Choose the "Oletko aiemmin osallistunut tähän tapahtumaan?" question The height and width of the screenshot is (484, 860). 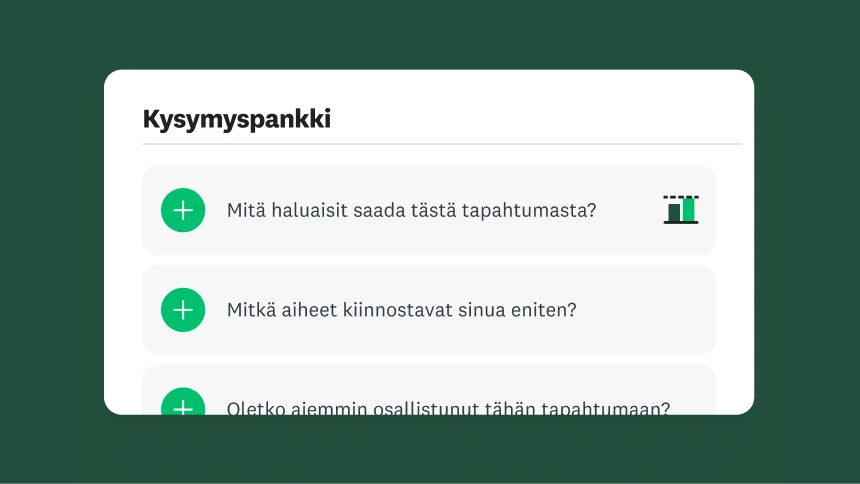coord(447,408)
